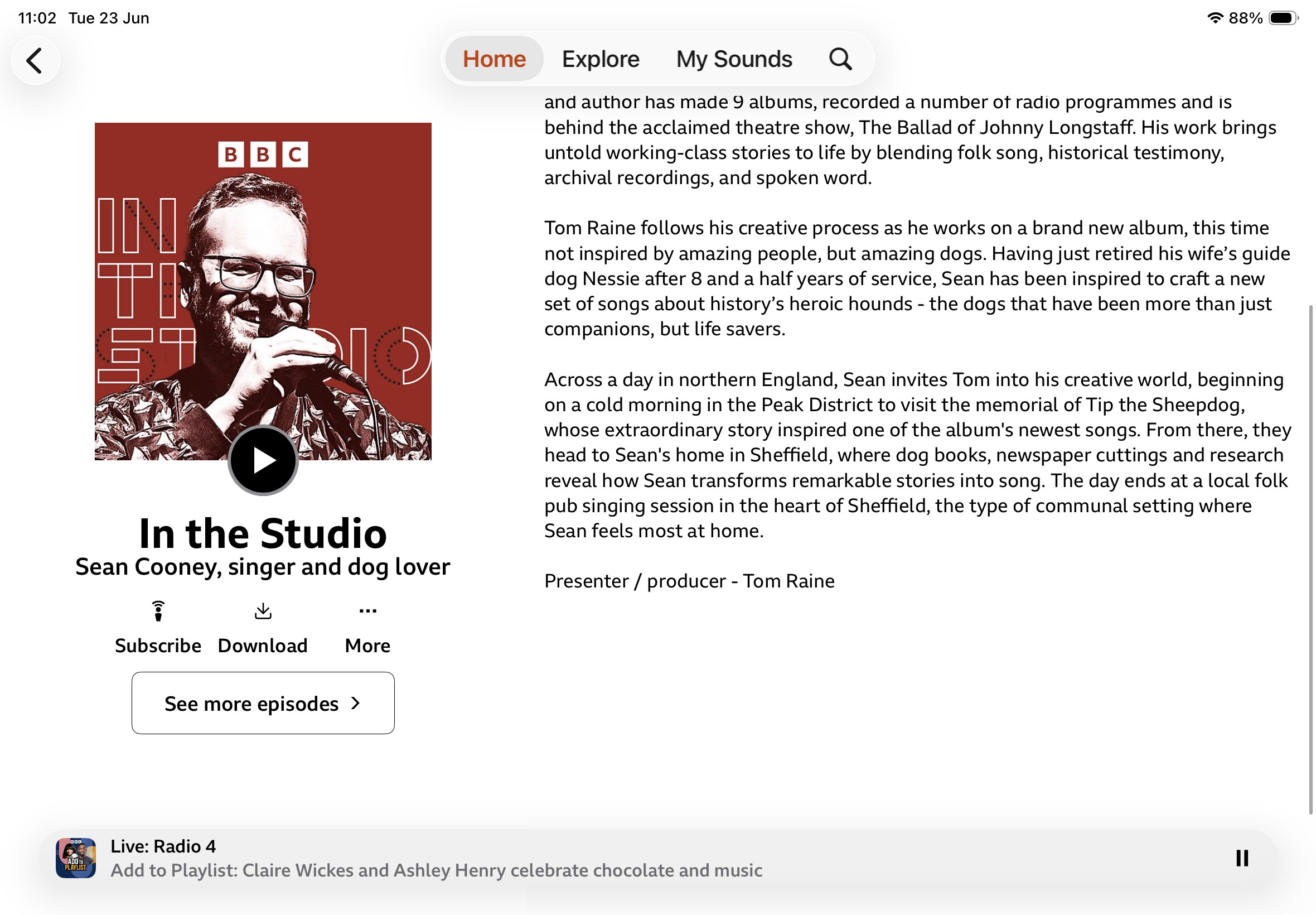1316x915 pixels.
Task: Tap the battery status icon
Action: click(x=1283, y=18)
